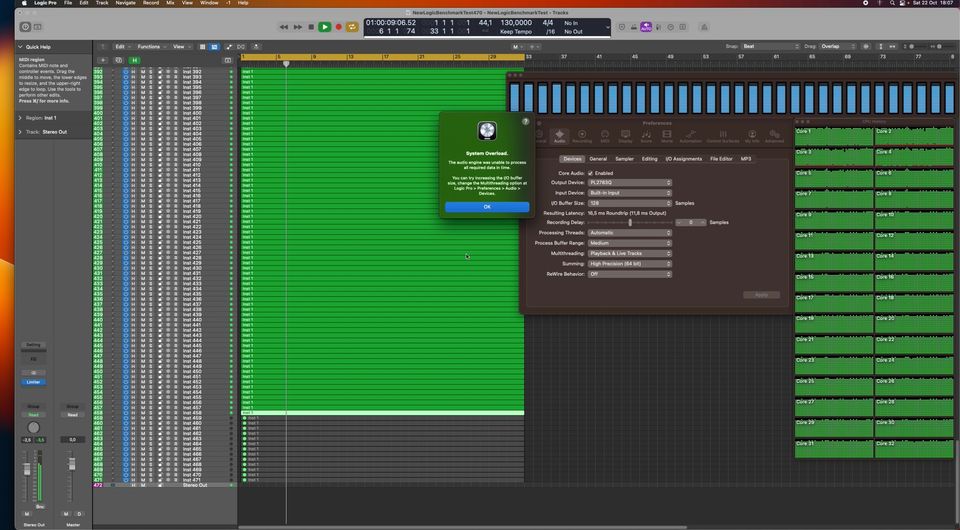Open the Audio pane in Preferences toolbar

click(x=560, y=136)
